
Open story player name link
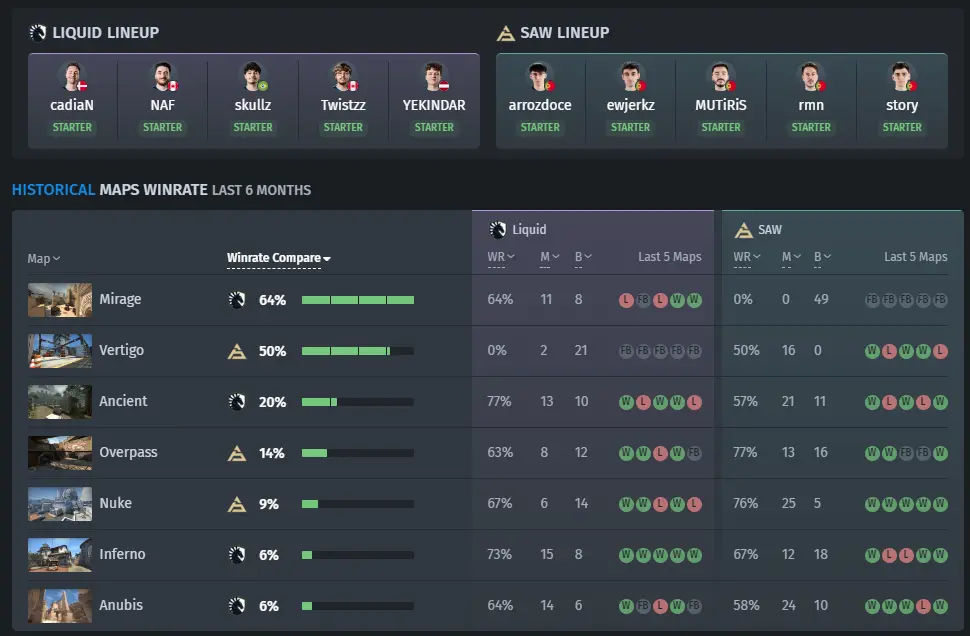pos(901,106)
